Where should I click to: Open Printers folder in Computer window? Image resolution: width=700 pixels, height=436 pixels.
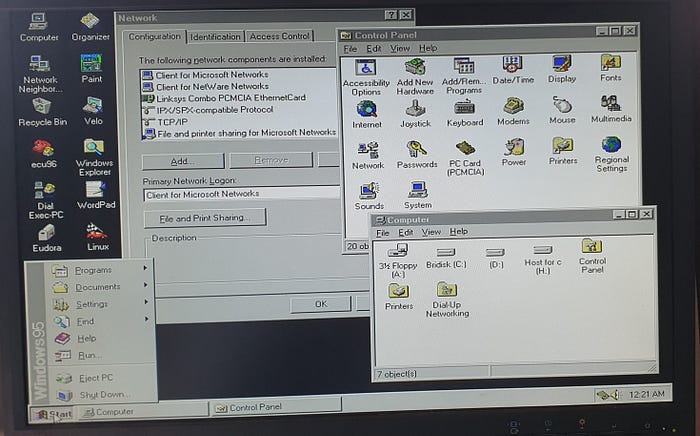(399, 296)
